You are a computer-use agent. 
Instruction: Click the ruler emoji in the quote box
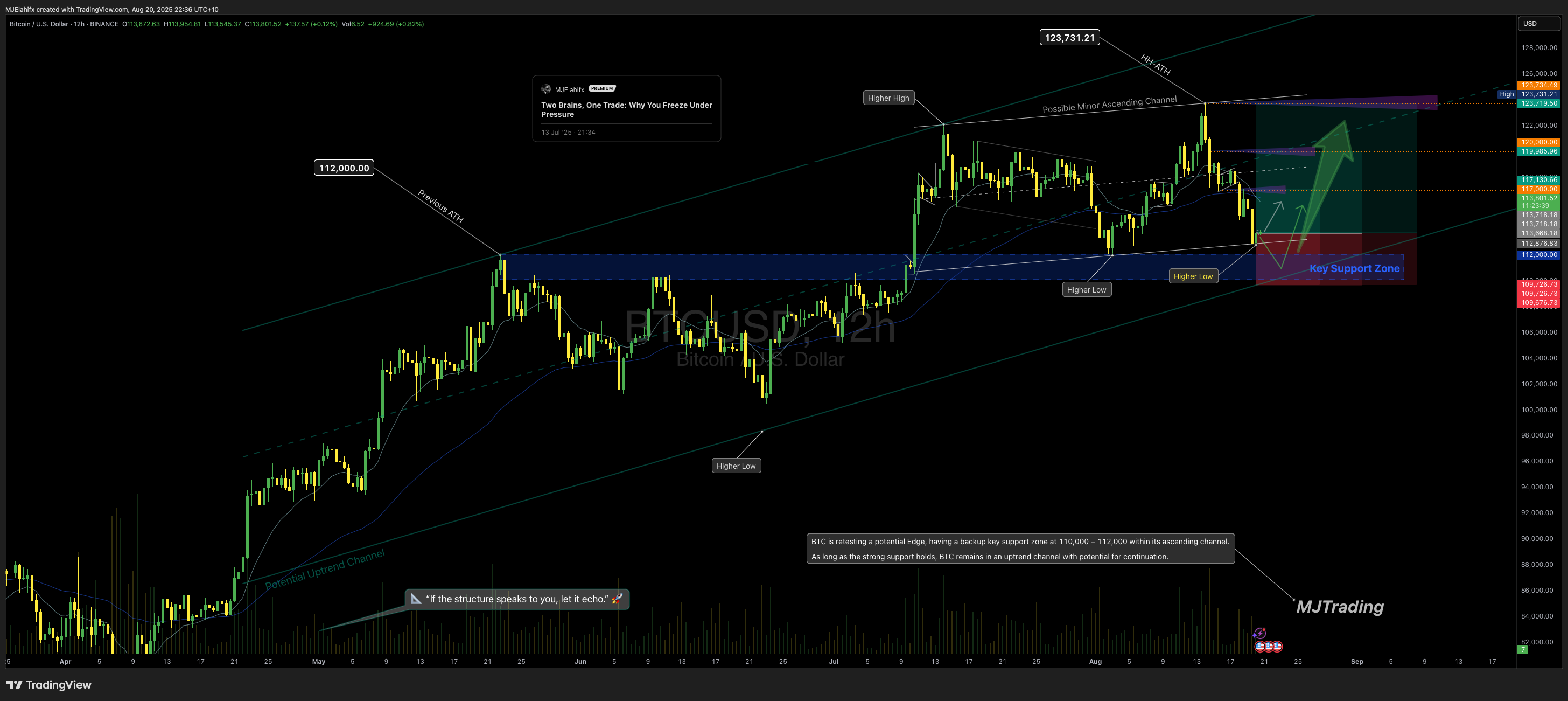(416, 599)
